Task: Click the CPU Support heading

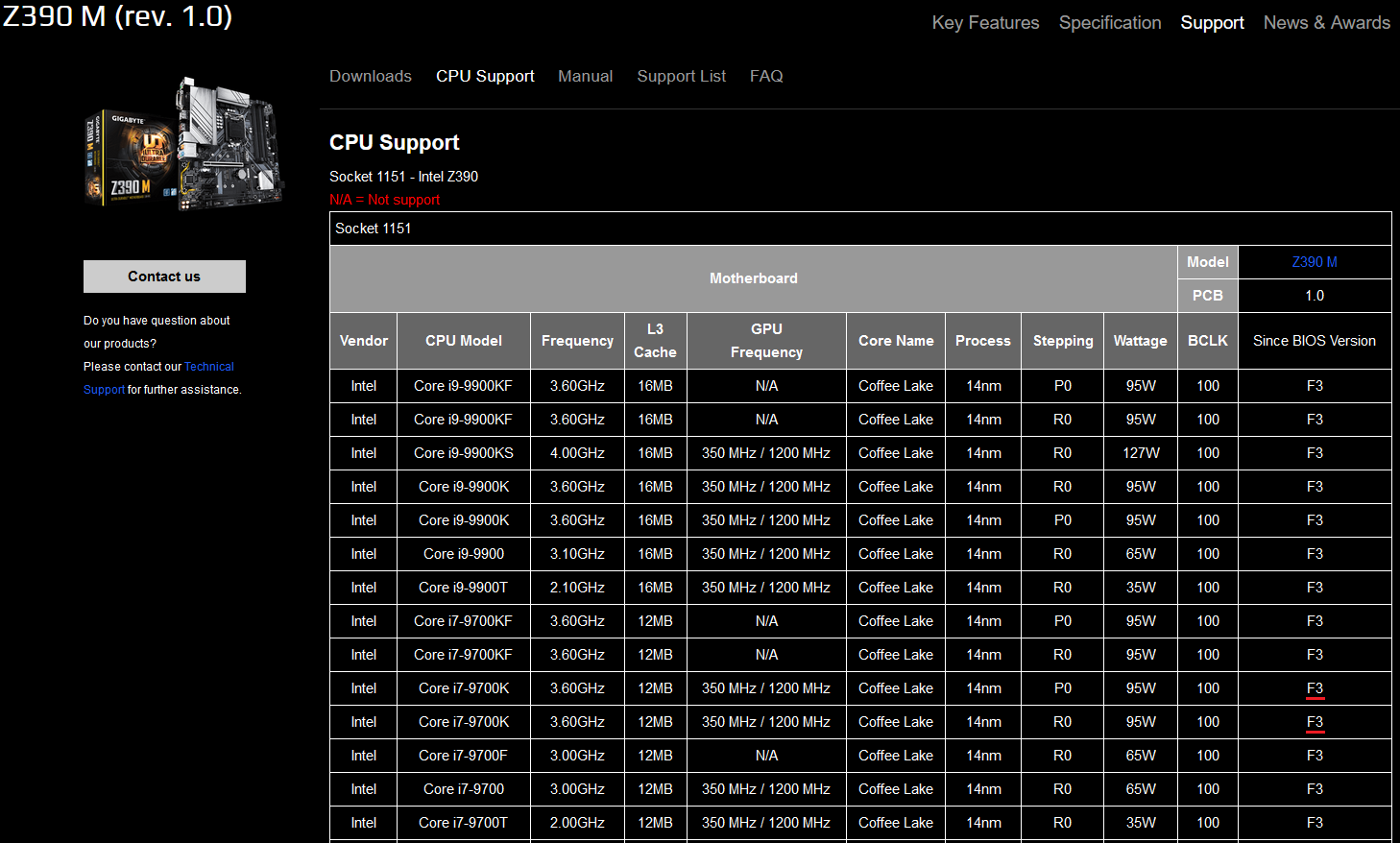Action: click(395, 142)
